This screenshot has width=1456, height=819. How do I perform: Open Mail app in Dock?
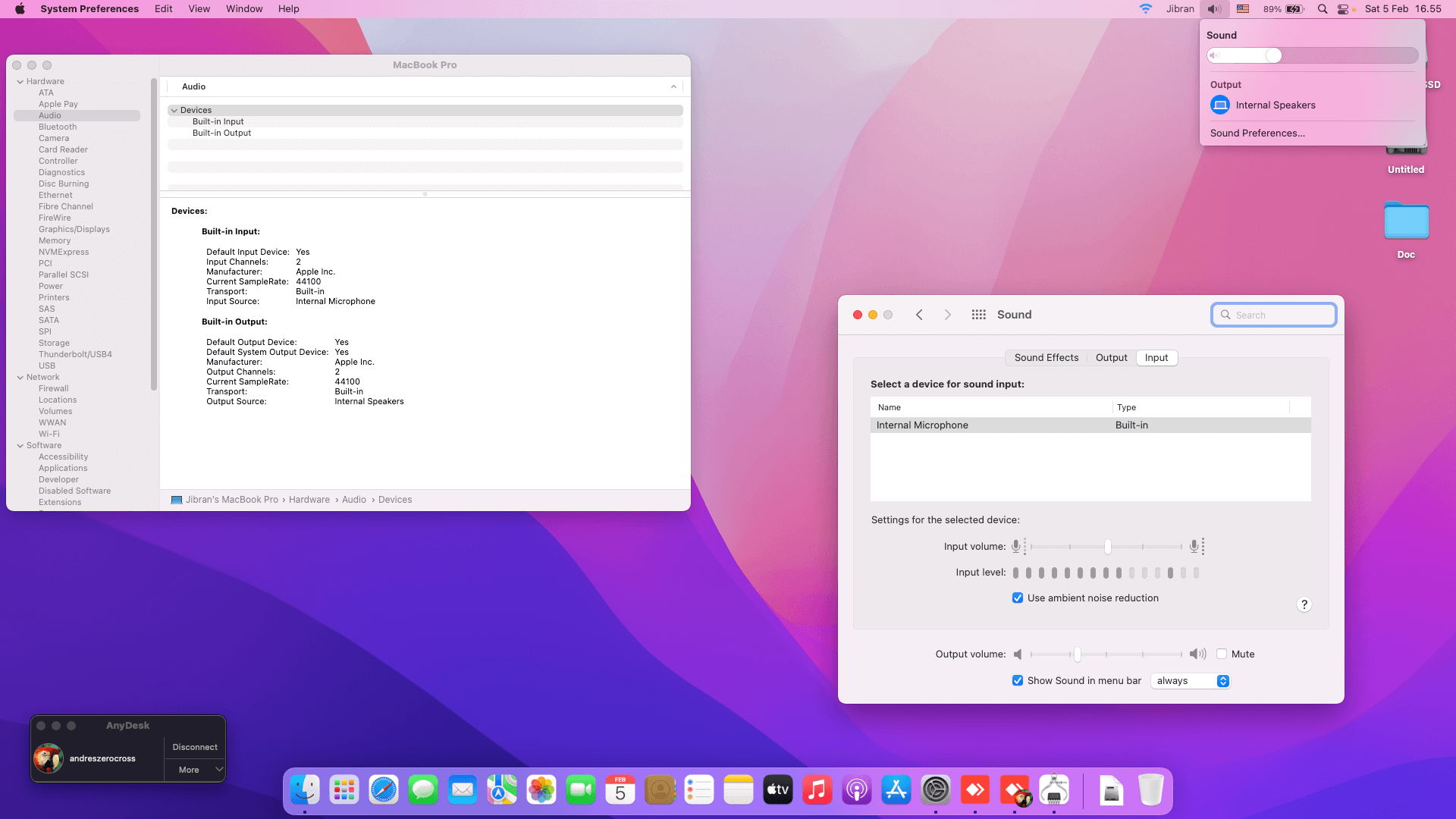[x=463, y=790]
